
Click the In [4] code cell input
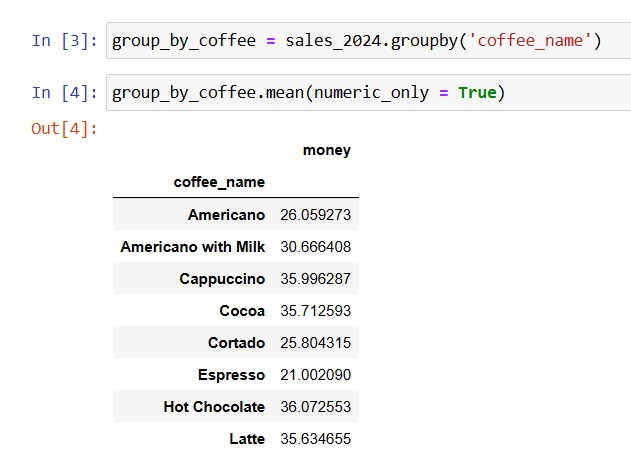368,93
